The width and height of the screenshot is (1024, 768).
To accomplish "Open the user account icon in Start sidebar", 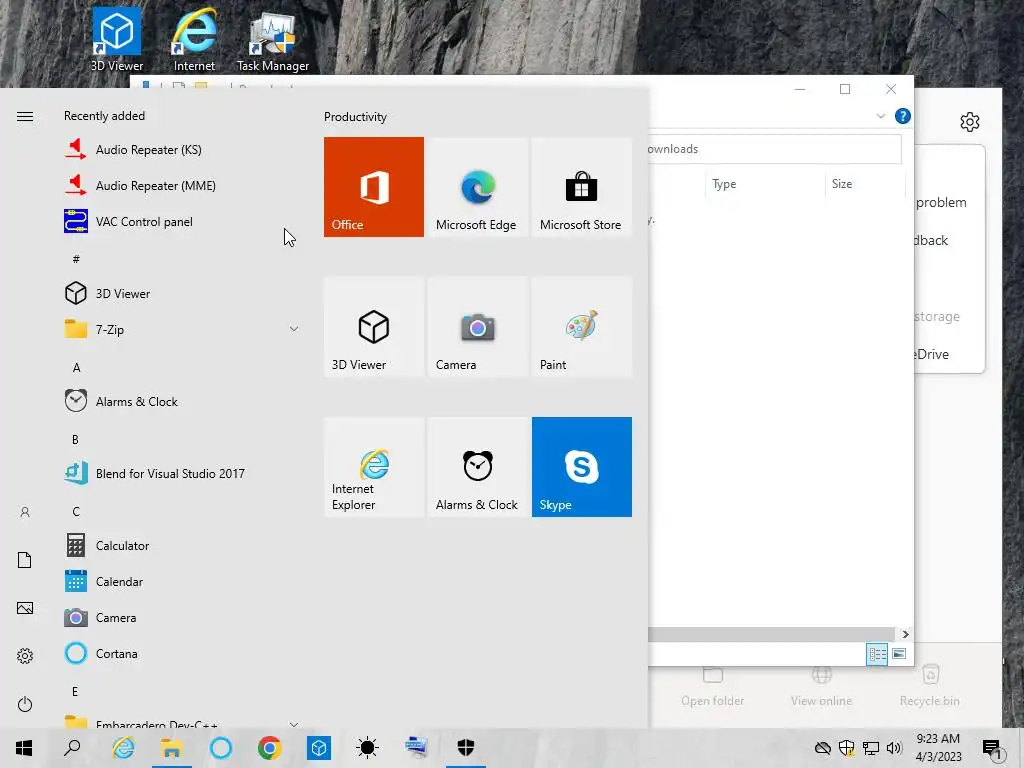I will tap(25, 512).
